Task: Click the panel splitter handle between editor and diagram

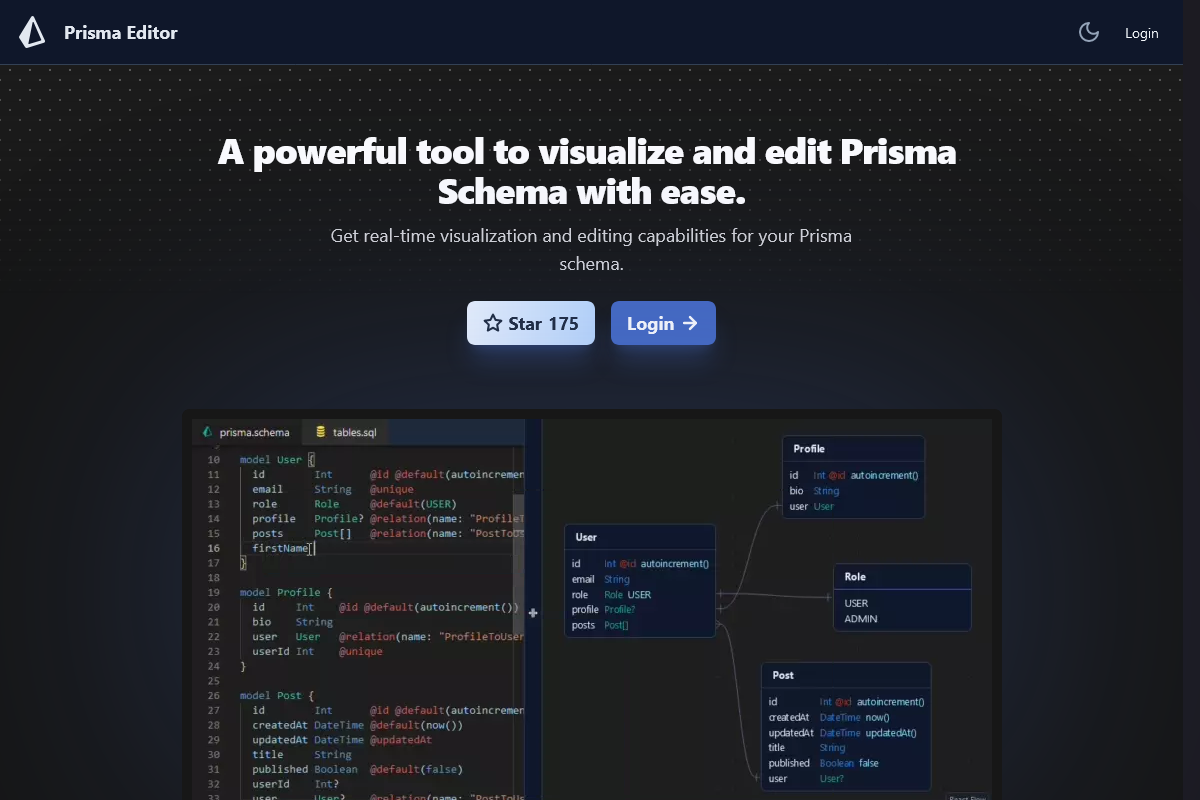Action: pyautogui.click(x=533, y=613)
